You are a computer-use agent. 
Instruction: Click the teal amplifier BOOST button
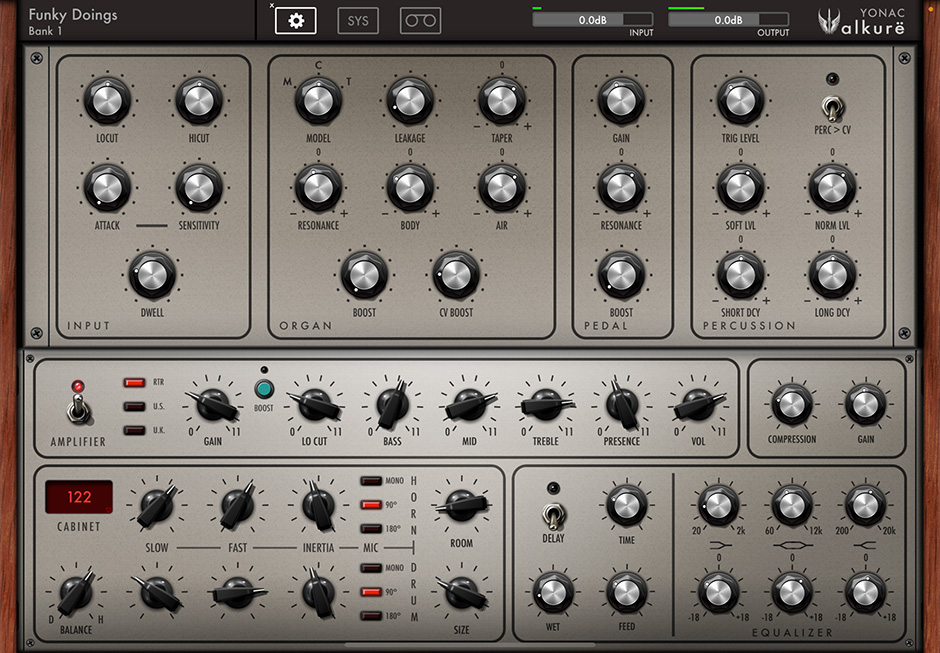click(264, 390)
